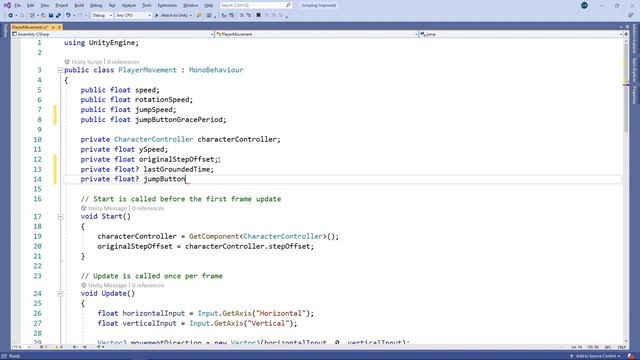Open the Build menu

pyautogui.click(x=79, y=5)
